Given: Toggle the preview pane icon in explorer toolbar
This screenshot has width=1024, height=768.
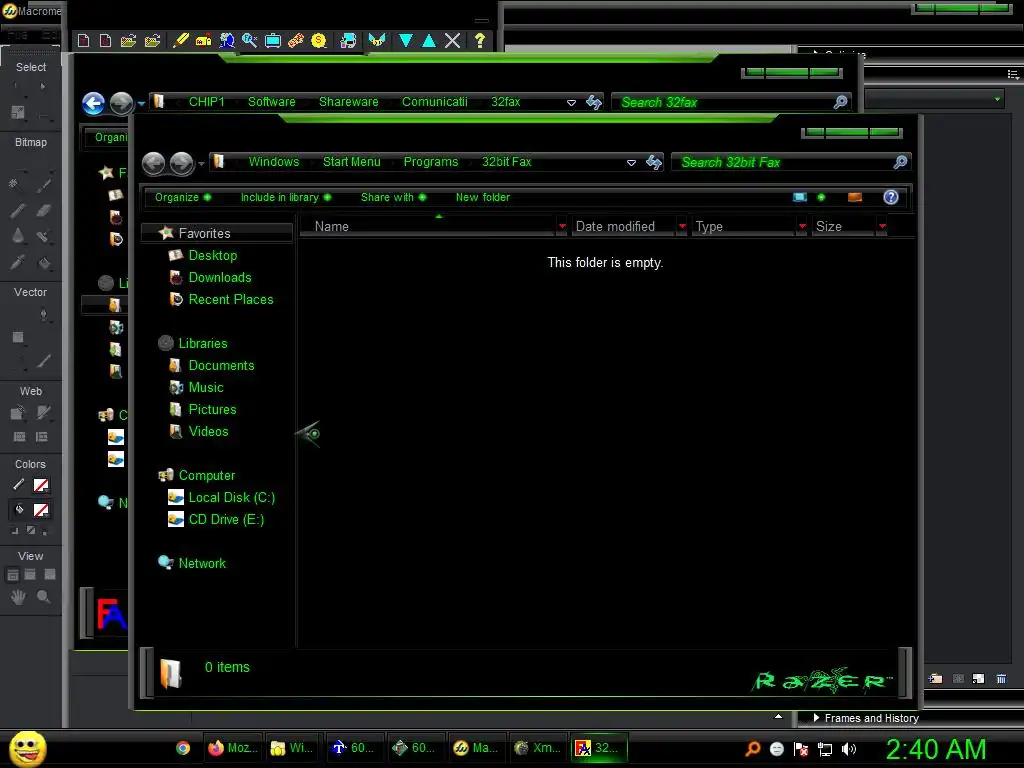Looking at the screenshot, I should click(x=855, y=197).
